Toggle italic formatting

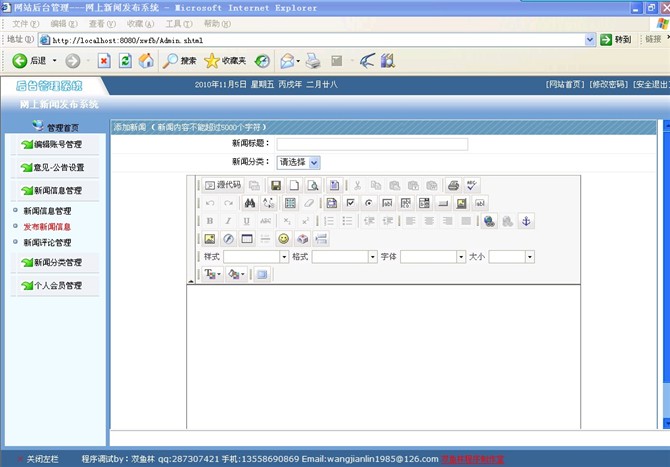click(228, 221)
